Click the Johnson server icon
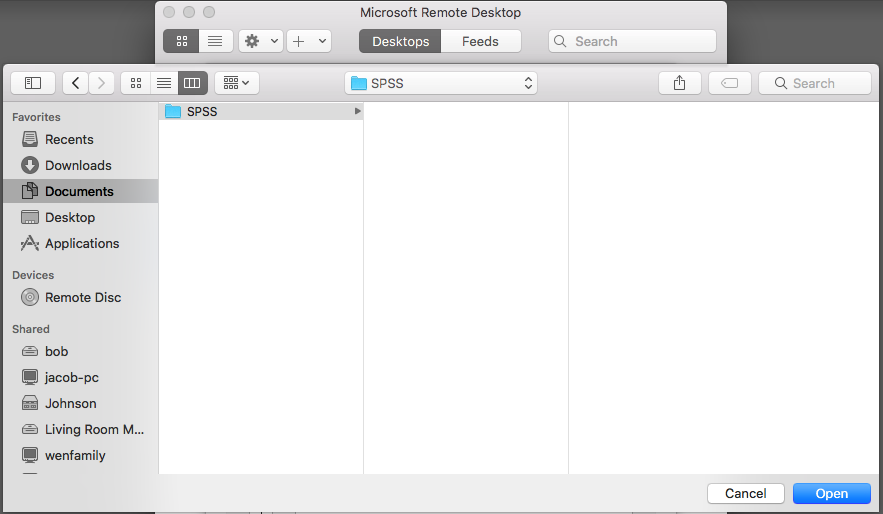This screenshot has width=883, height=514. click(30, 403)
